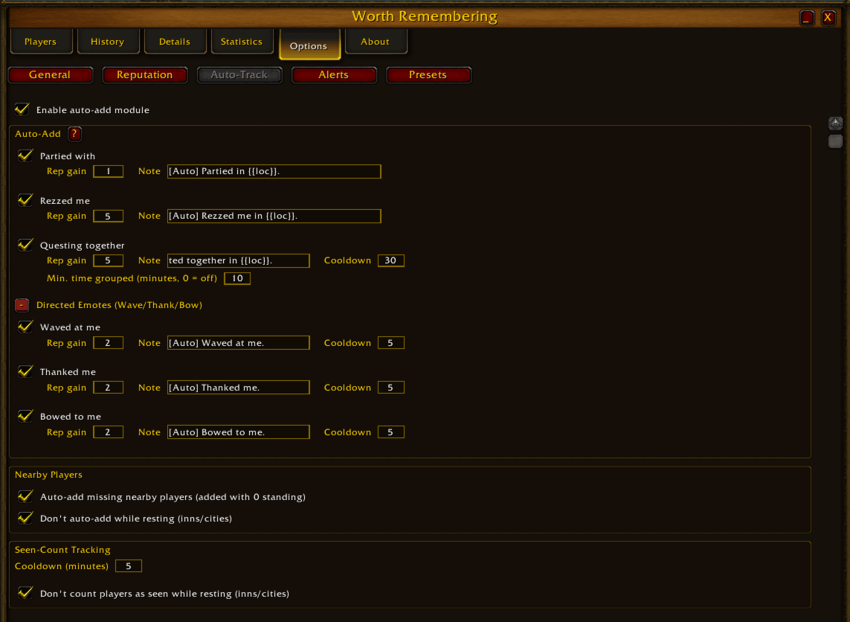This screenshot has height=622, width=850.
Task: Open the Statistics tab
Action: (242, 42)
